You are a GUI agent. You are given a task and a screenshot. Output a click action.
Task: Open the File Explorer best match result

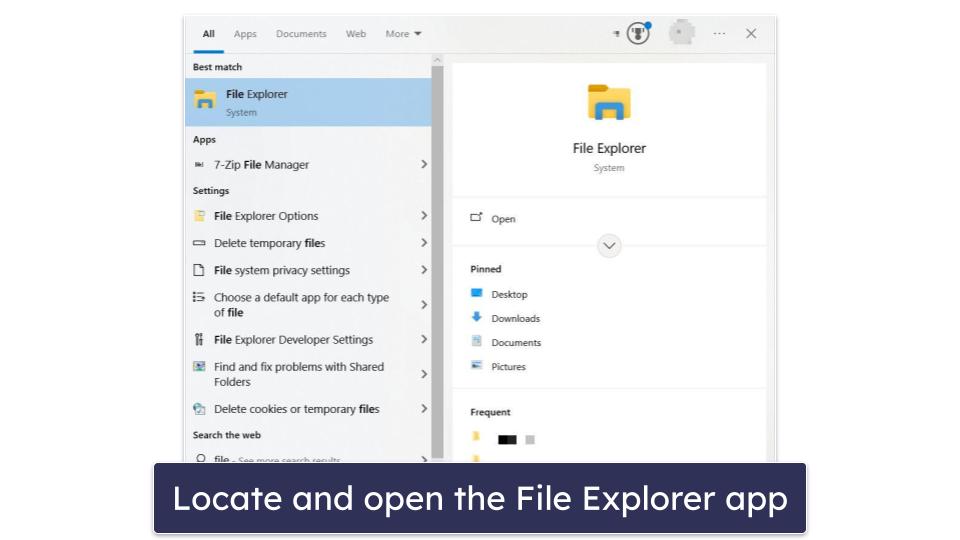point(308,102)
